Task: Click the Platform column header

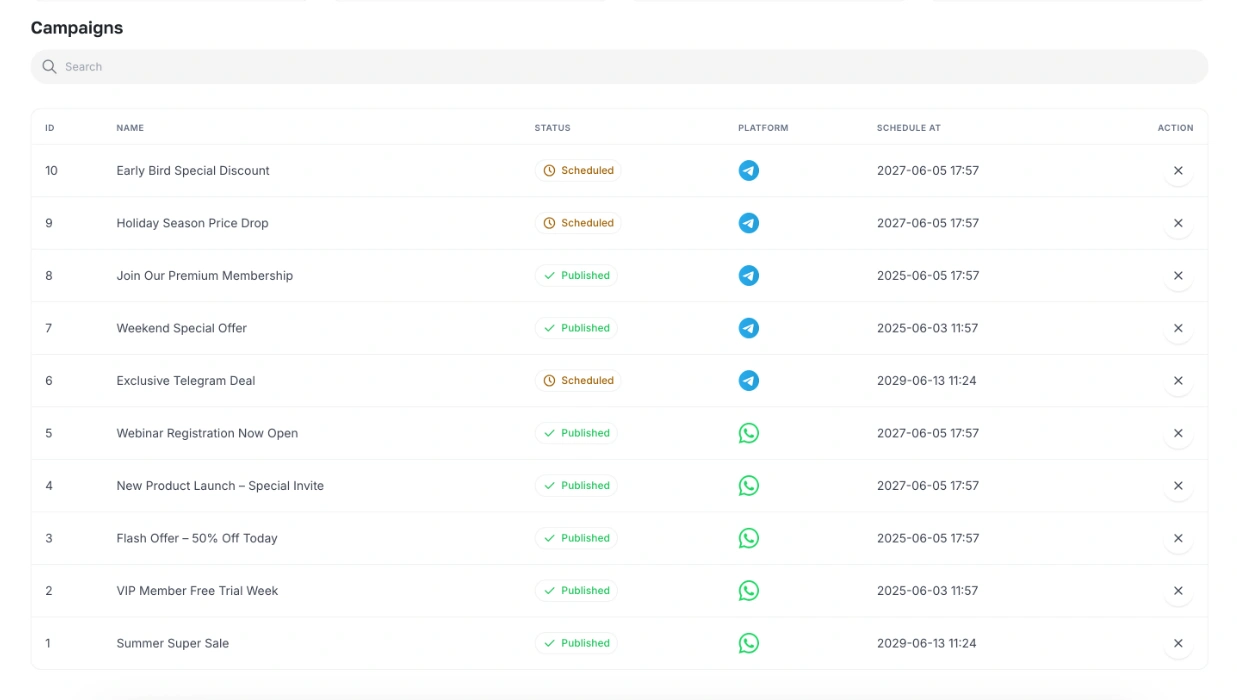Action: [763, 128]
